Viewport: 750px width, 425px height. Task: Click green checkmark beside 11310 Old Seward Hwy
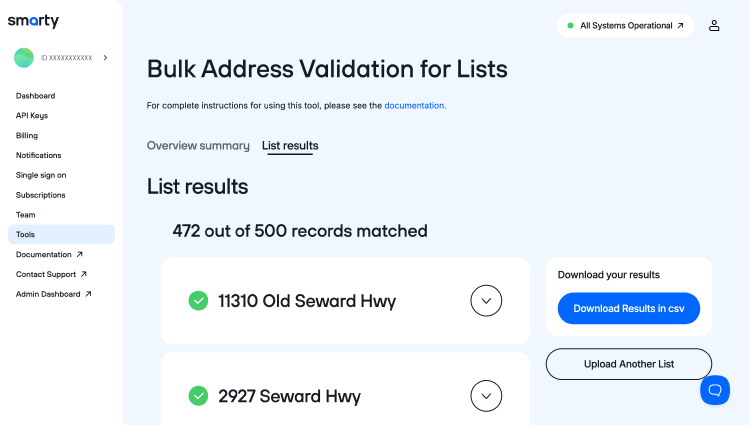coord(199,301)
